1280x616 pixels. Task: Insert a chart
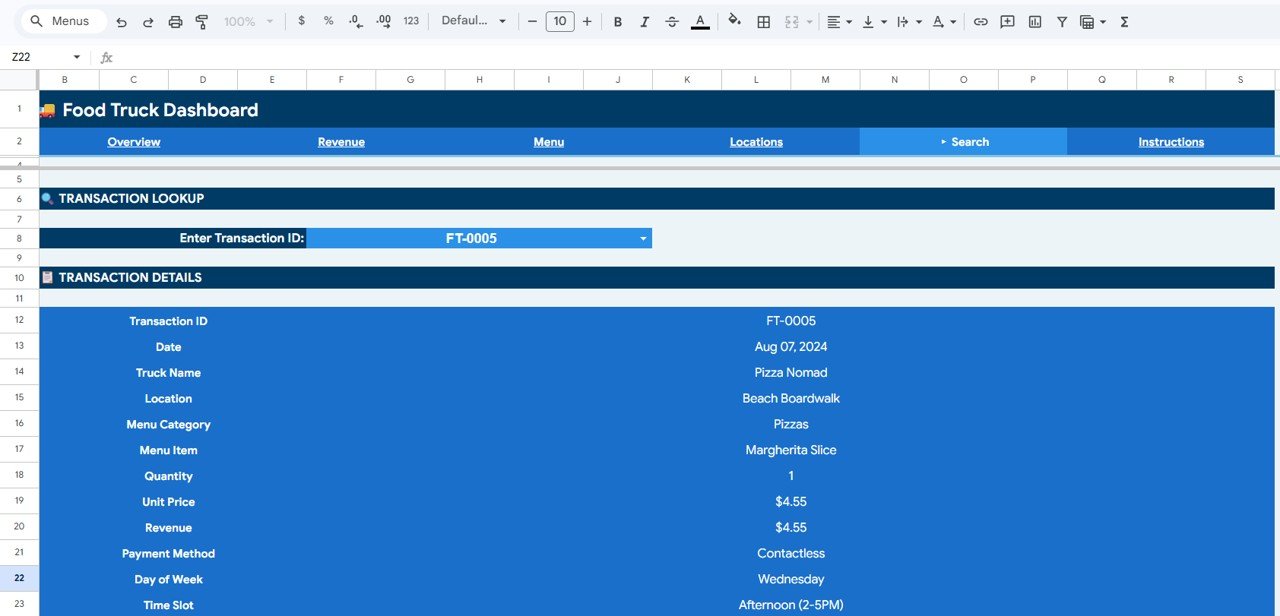point(1034,20)
